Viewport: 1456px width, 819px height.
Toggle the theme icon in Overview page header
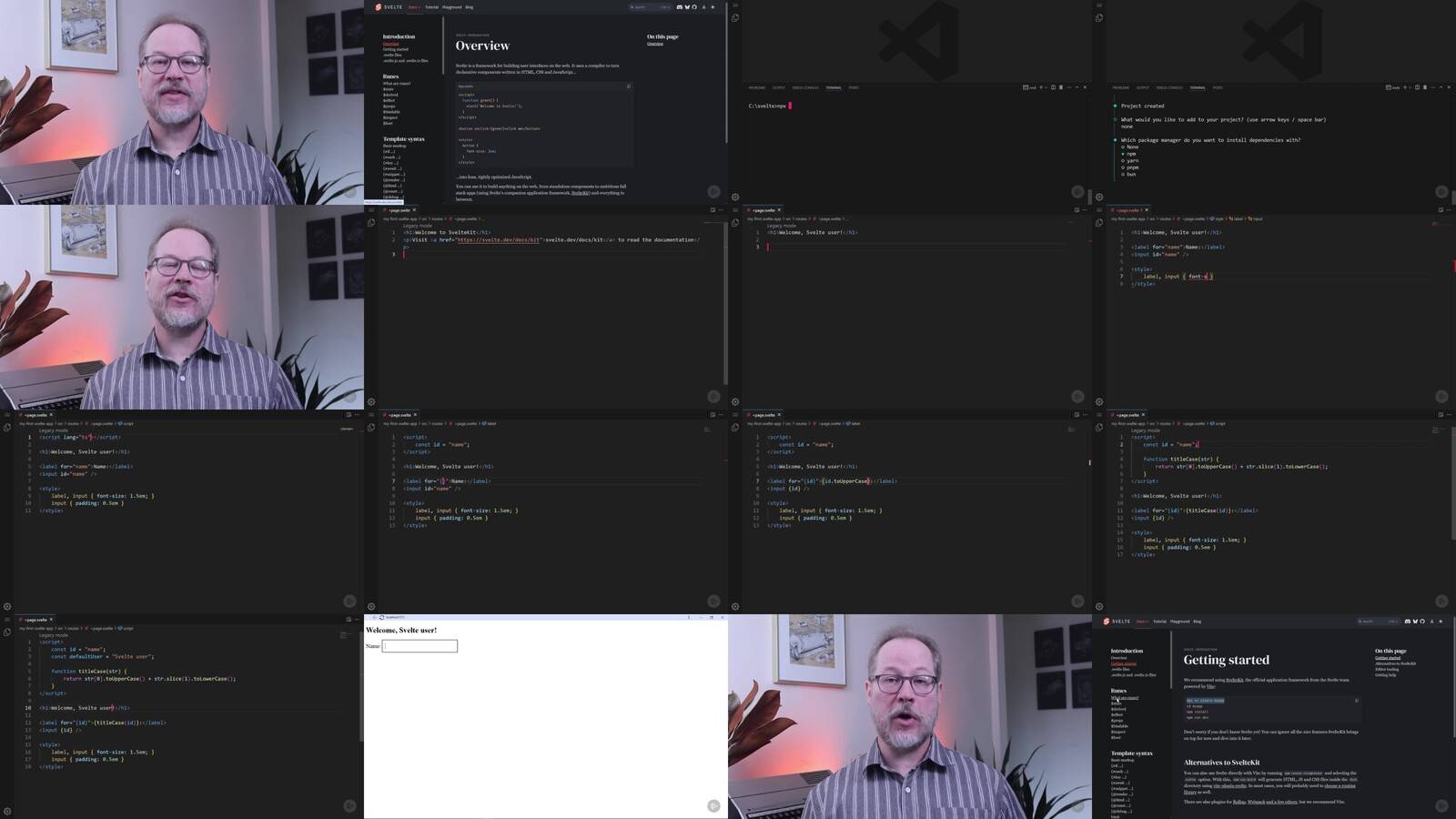point(713,7)
